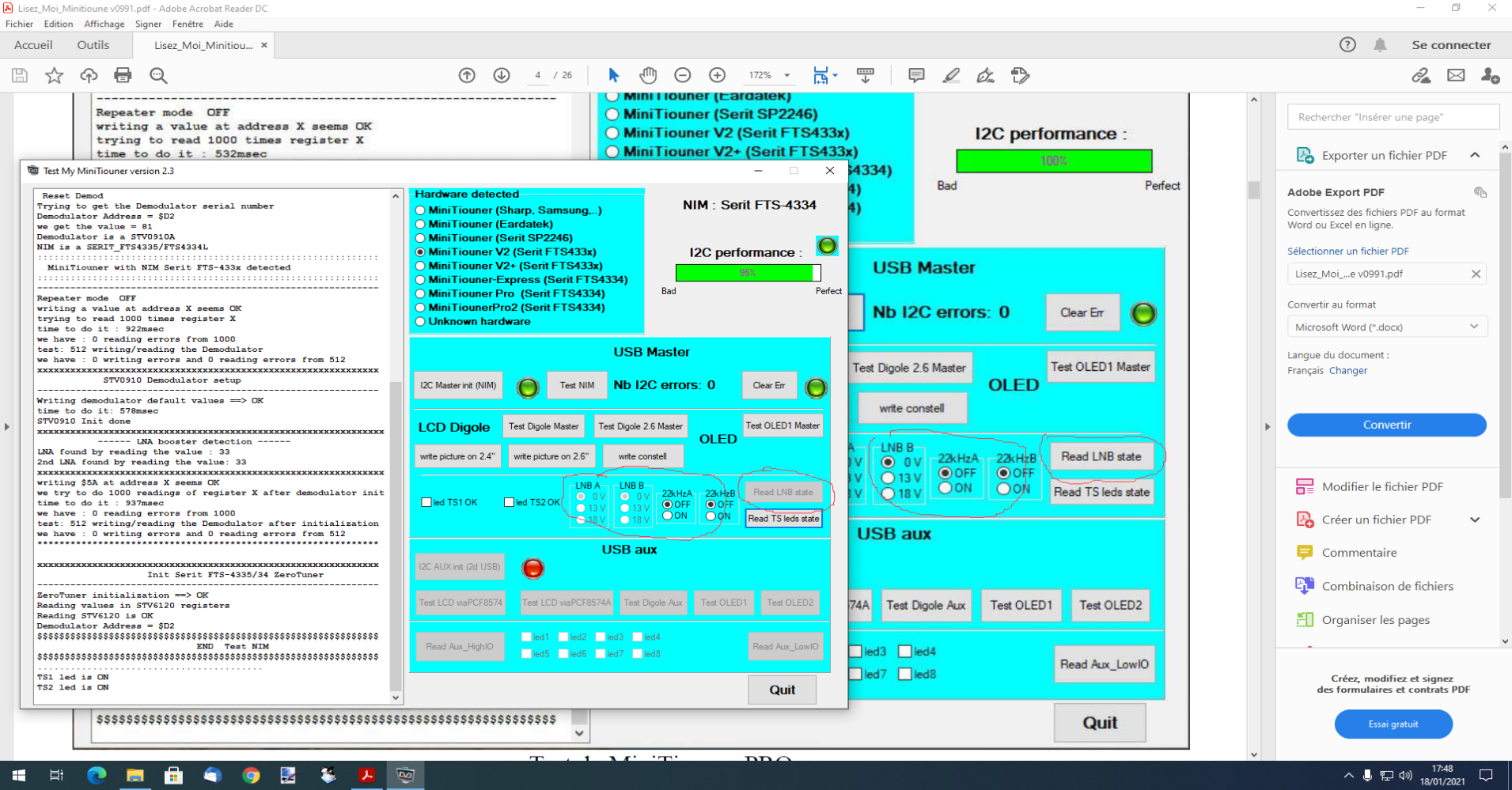Switch to the Outils tab

pyautogui.click(x=93, y=45)
